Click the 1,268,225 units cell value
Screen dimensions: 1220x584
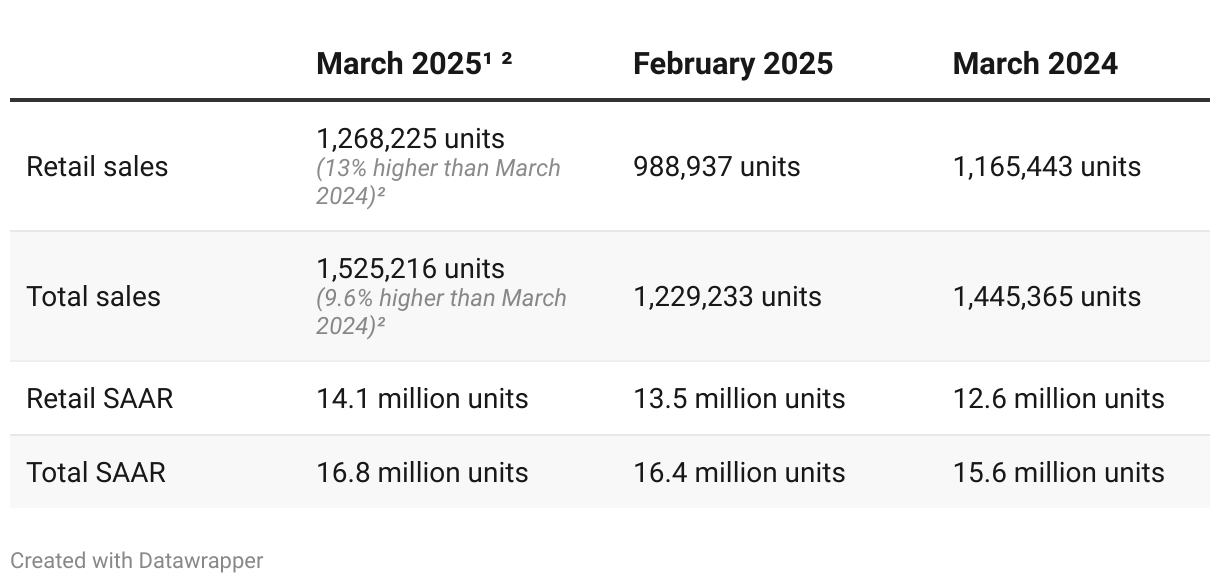[410, 138]
